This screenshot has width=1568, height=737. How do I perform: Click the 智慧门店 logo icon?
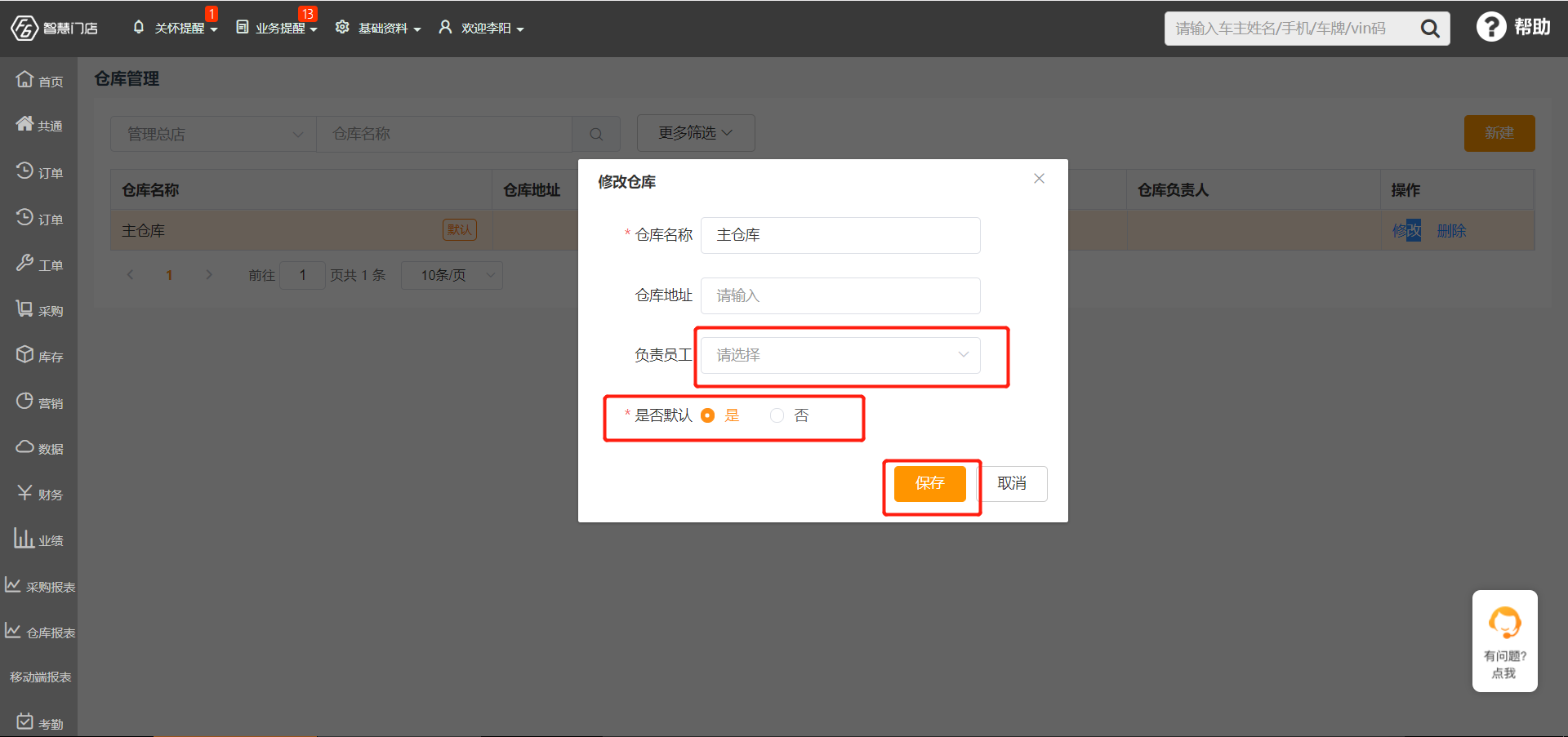point(24,28)
